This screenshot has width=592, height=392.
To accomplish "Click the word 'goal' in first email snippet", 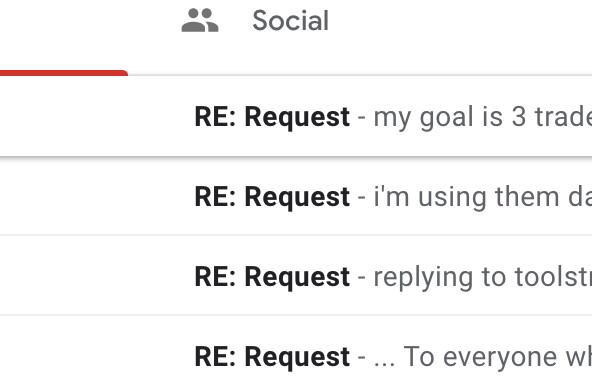I will tap(446, 119).
